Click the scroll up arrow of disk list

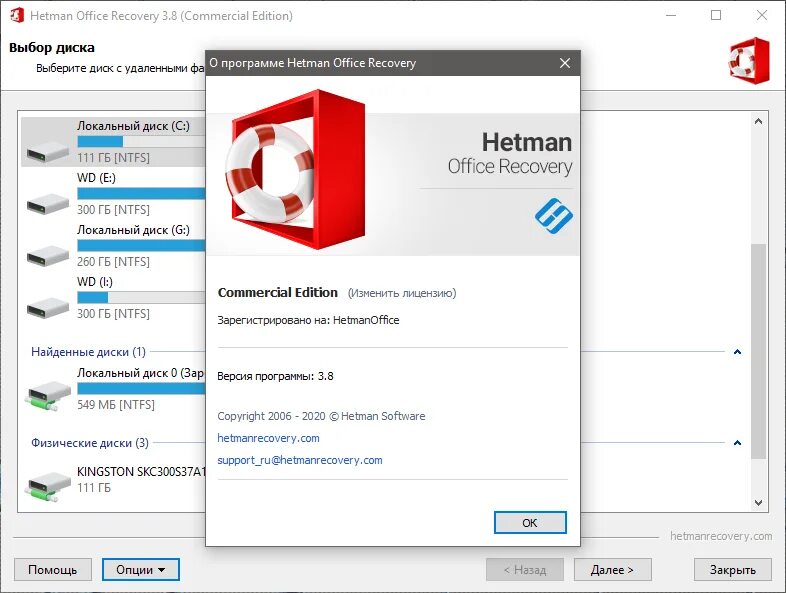click(758, 121)
